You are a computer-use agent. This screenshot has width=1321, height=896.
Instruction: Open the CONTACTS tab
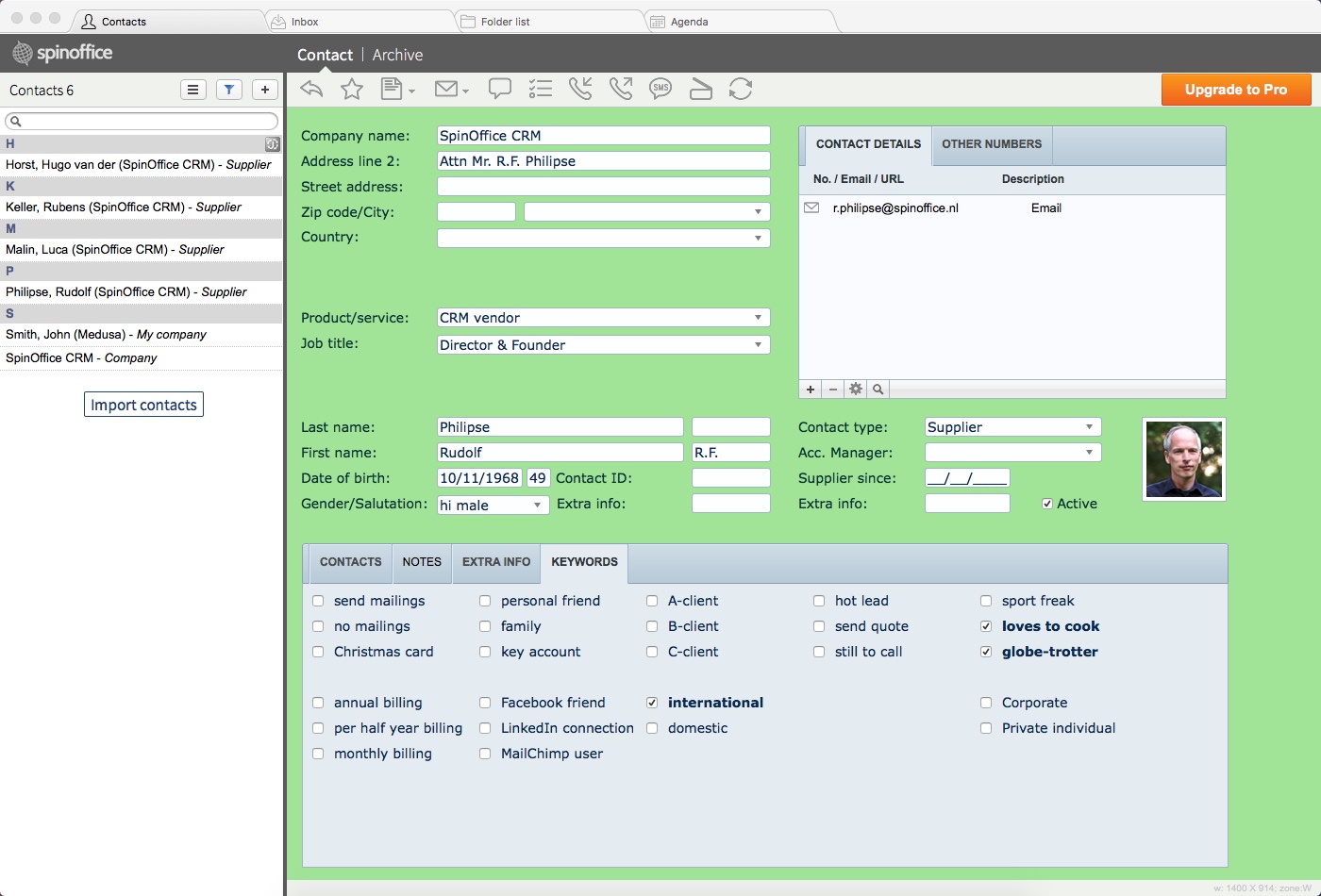point(350,562)
